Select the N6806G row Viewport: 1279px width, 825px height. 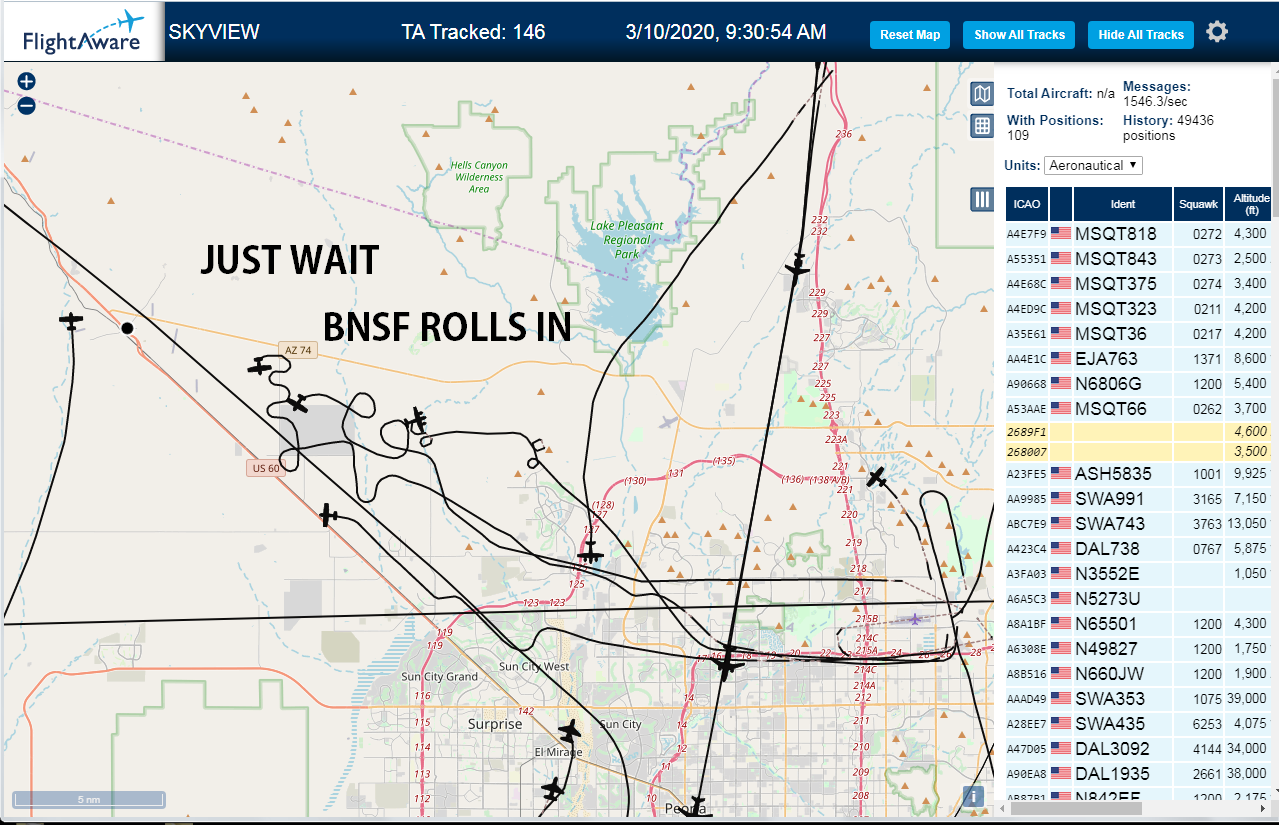(1139, 384)
